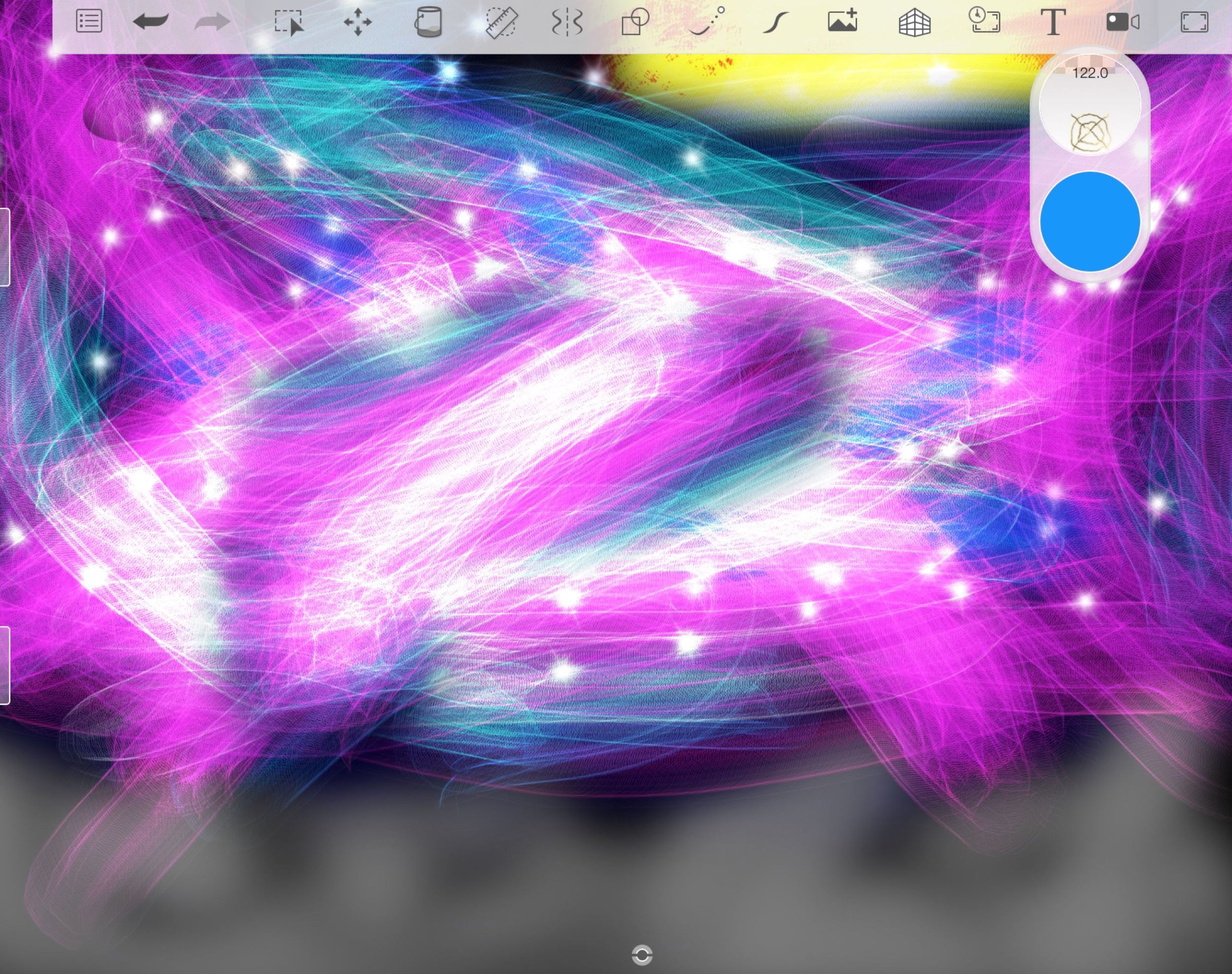Image resolution: width=1232 pixels, height=974 pixels.
Task: Start time-lapse capture tool
Action: [x=985, y=21]
